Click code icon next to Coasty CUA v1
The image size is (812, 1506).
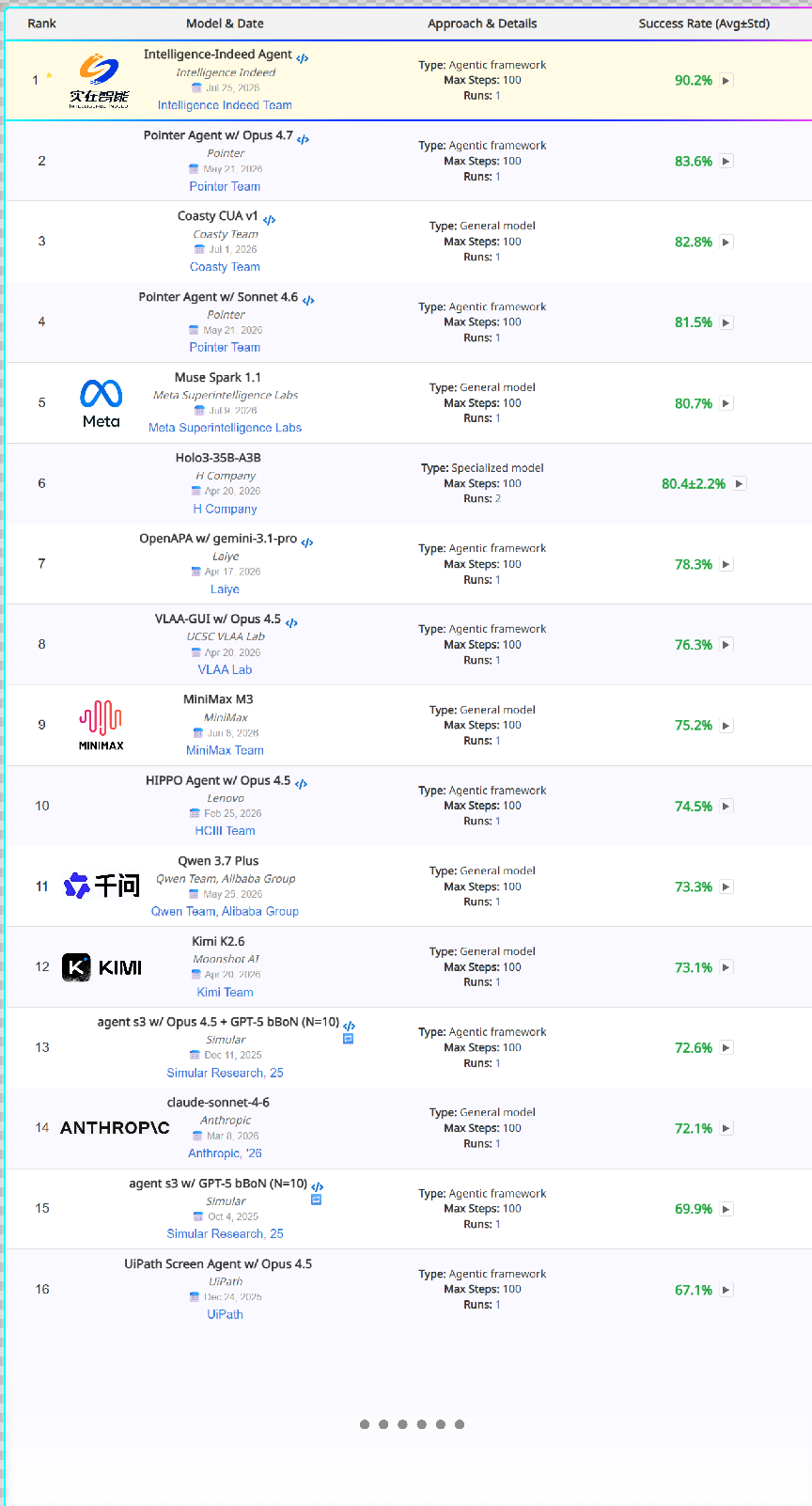(x=270, y=220)
